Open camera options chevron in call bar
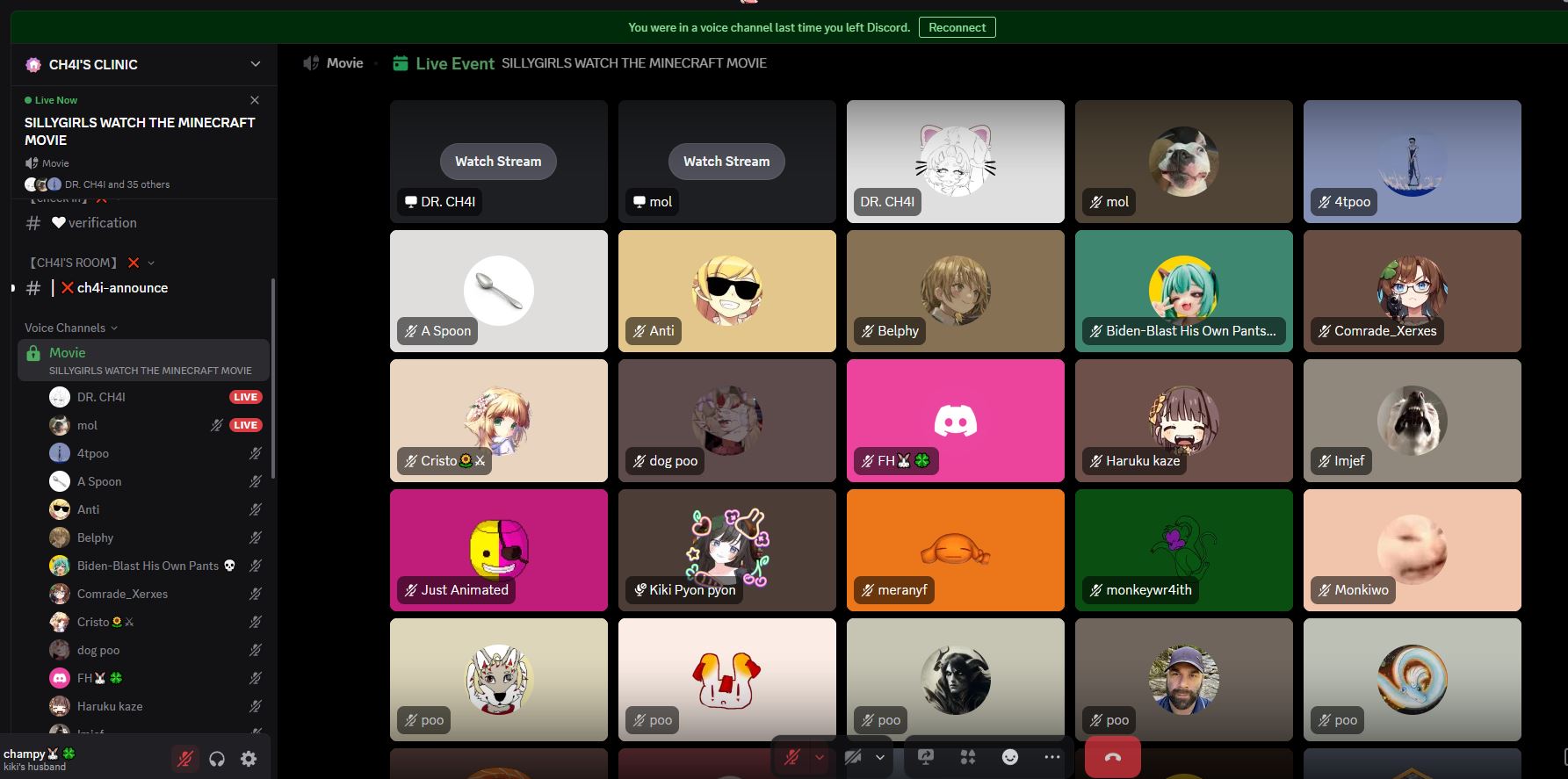The image size is (1568, 779). click(x=880, y=757)
